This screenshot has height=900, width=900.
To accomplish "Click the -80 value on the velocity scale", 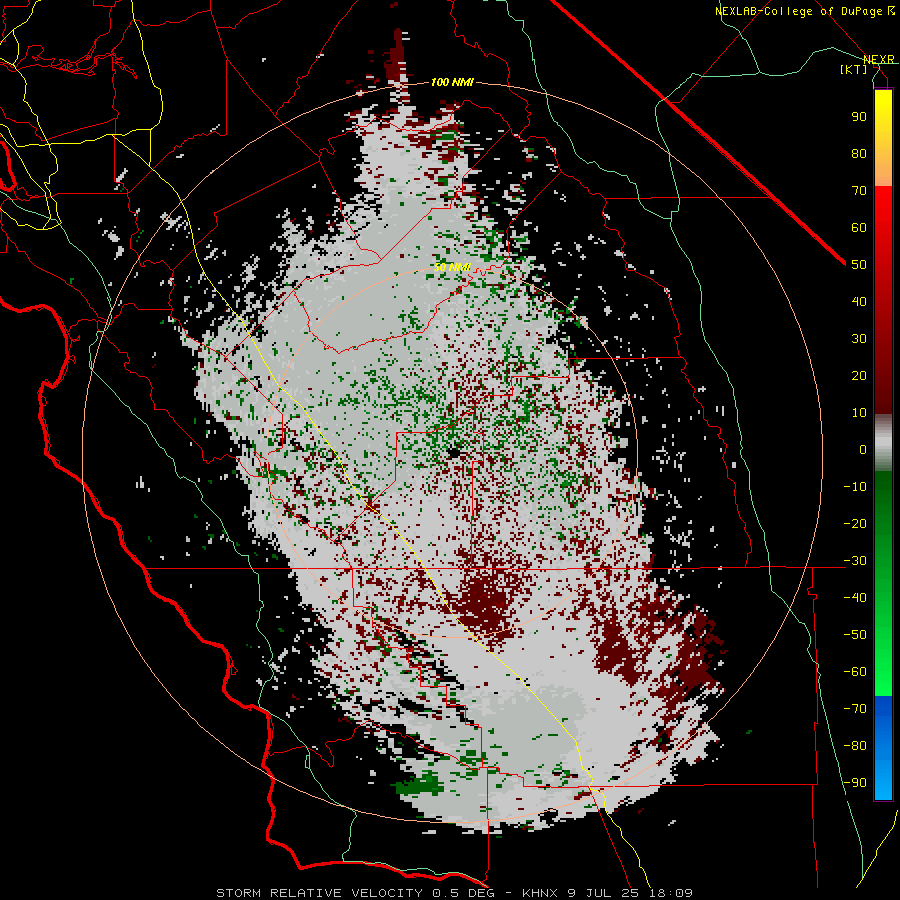I will coord(855,746).
